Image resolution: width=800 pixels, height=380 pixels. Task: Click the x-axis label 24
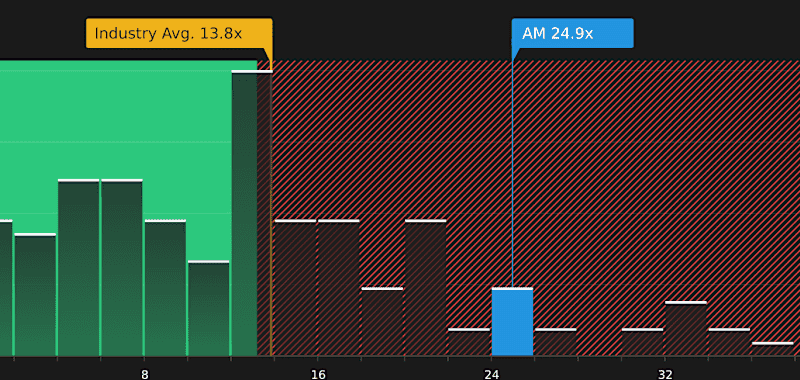point(491,375)
